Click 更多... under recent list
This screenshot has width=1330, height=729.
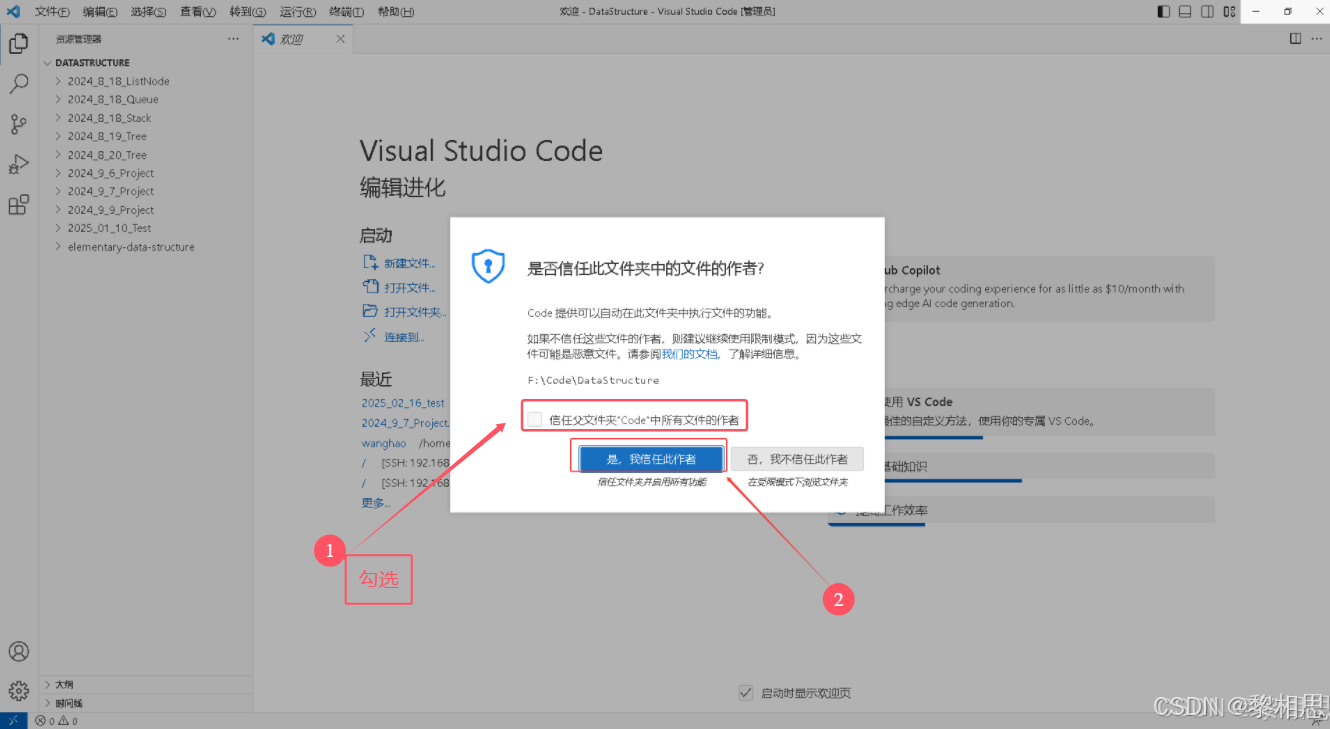tap(375, 502)
